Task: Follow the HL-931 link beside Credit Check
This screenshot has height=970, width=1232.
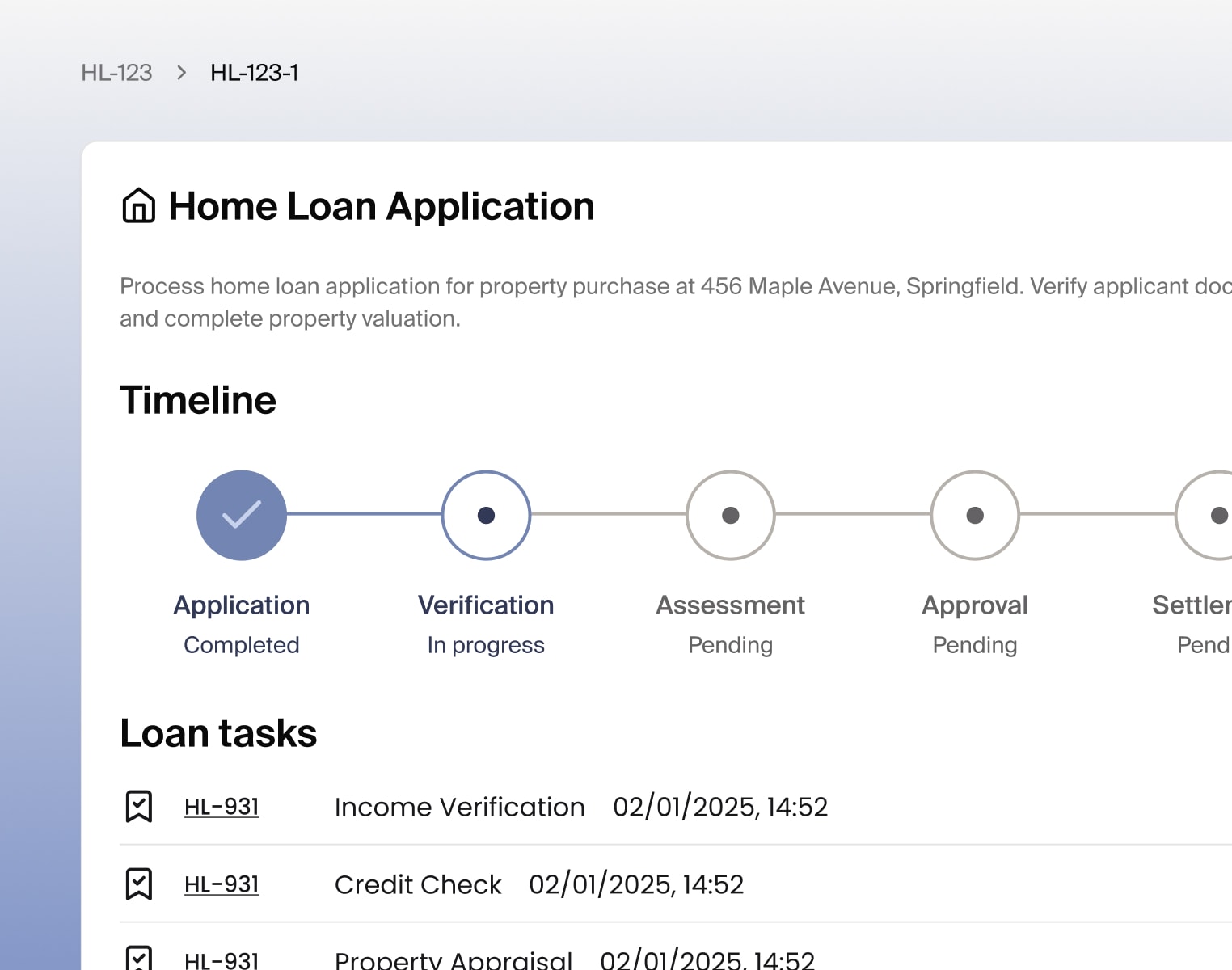Action: point(222,884)
